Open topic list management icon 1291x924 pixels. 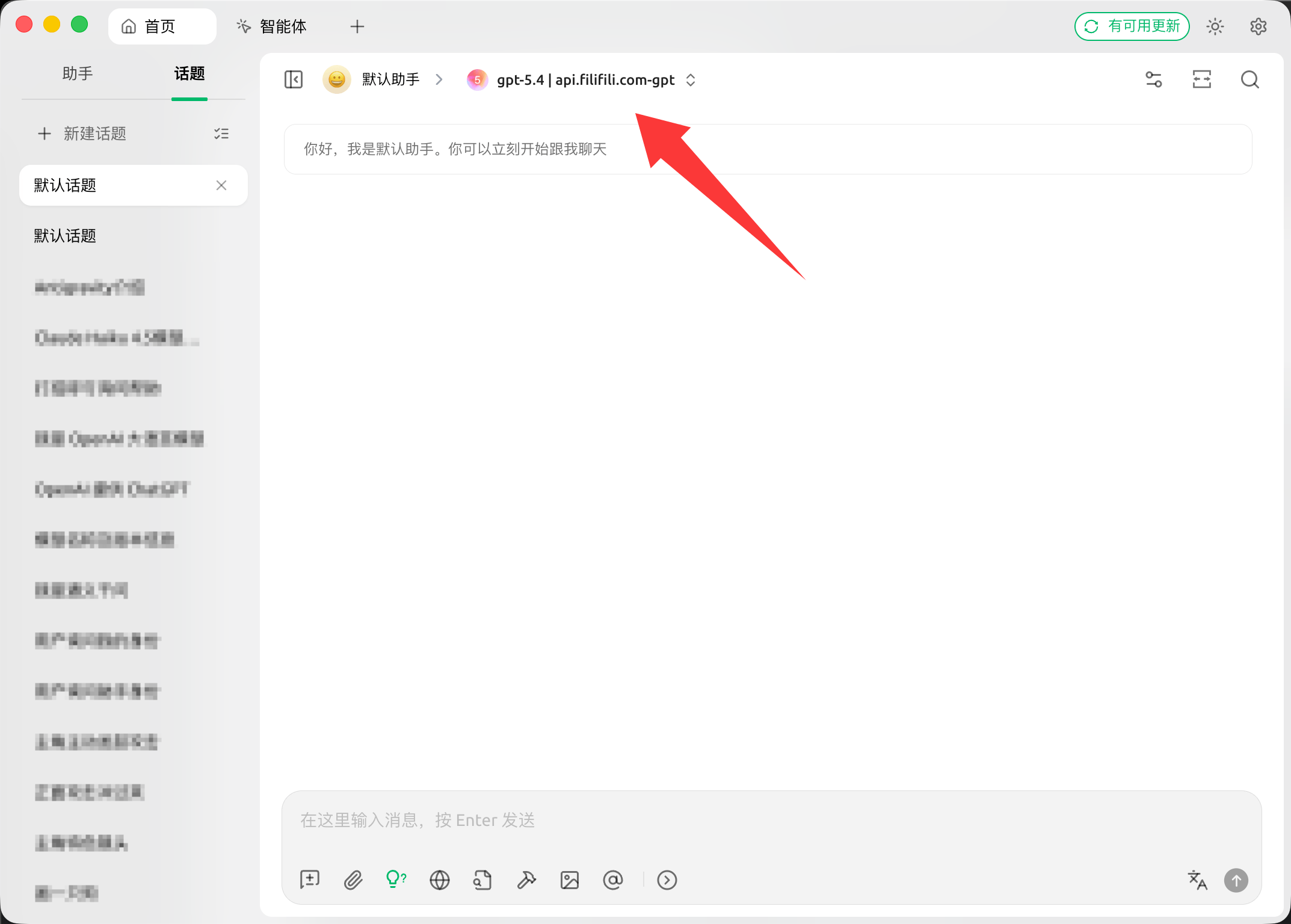[x=221, y=134]
